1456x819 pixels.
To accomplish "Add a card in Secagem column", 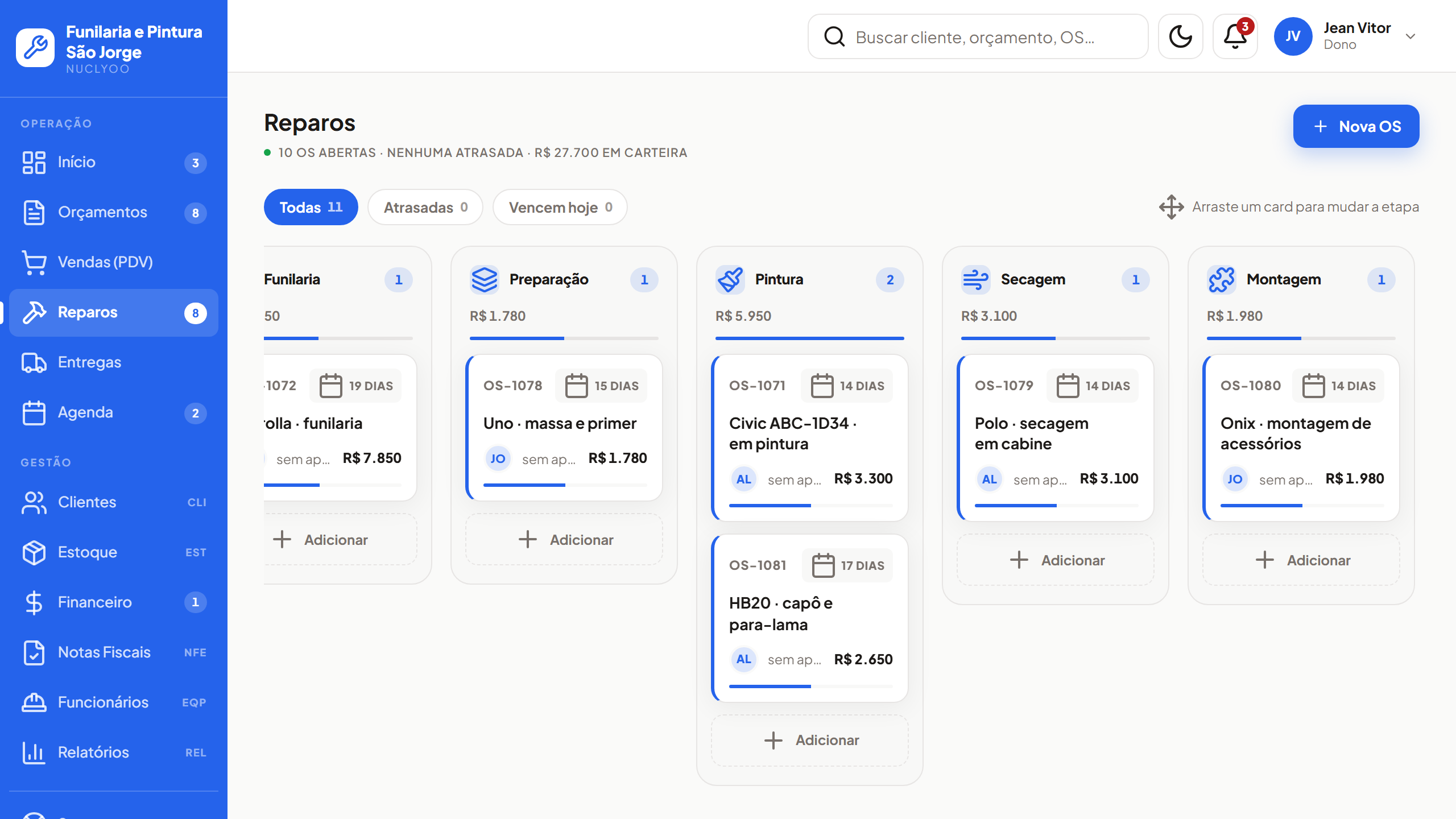I will click(x=1056, y=560).
